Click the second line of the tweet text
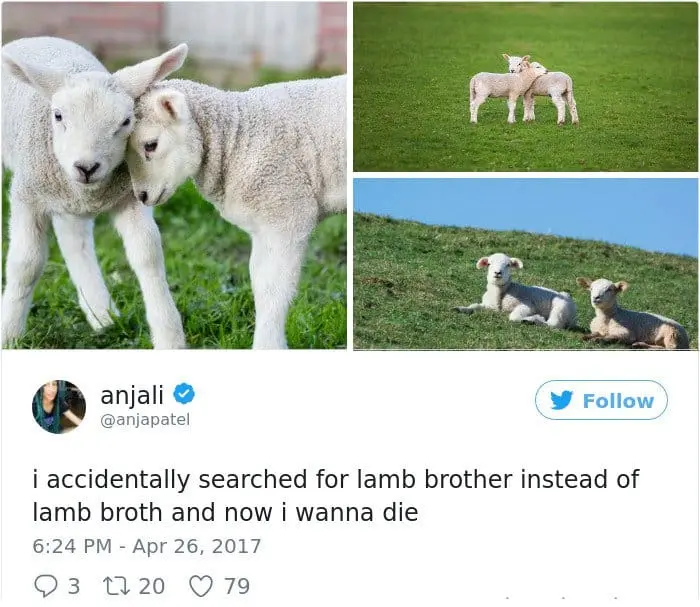Image resolution: width=700 pixels, height=607 pixels. coord(225,512)
